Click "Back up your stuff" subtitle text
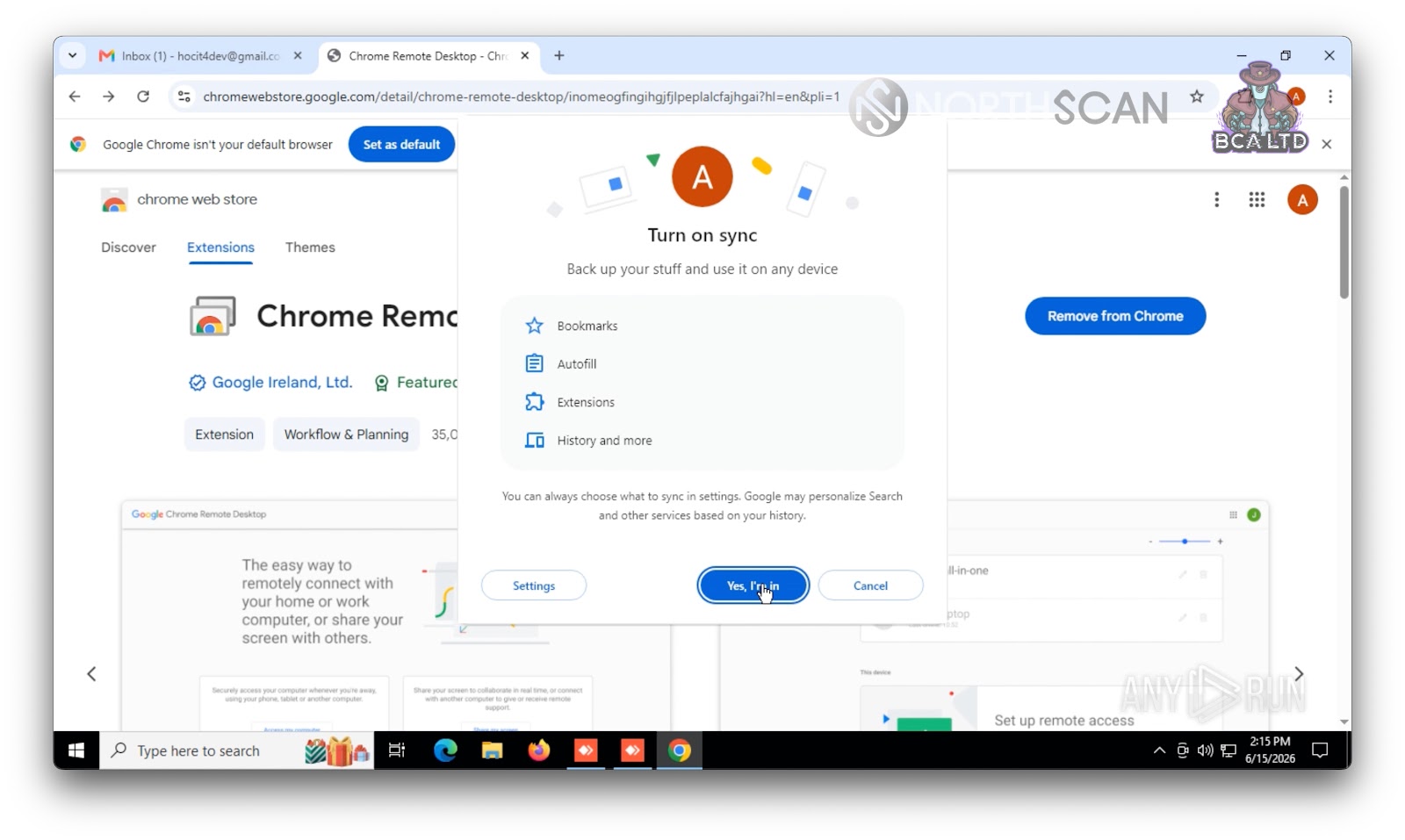This screenshot has height=840, width=1405. (702, 269)
